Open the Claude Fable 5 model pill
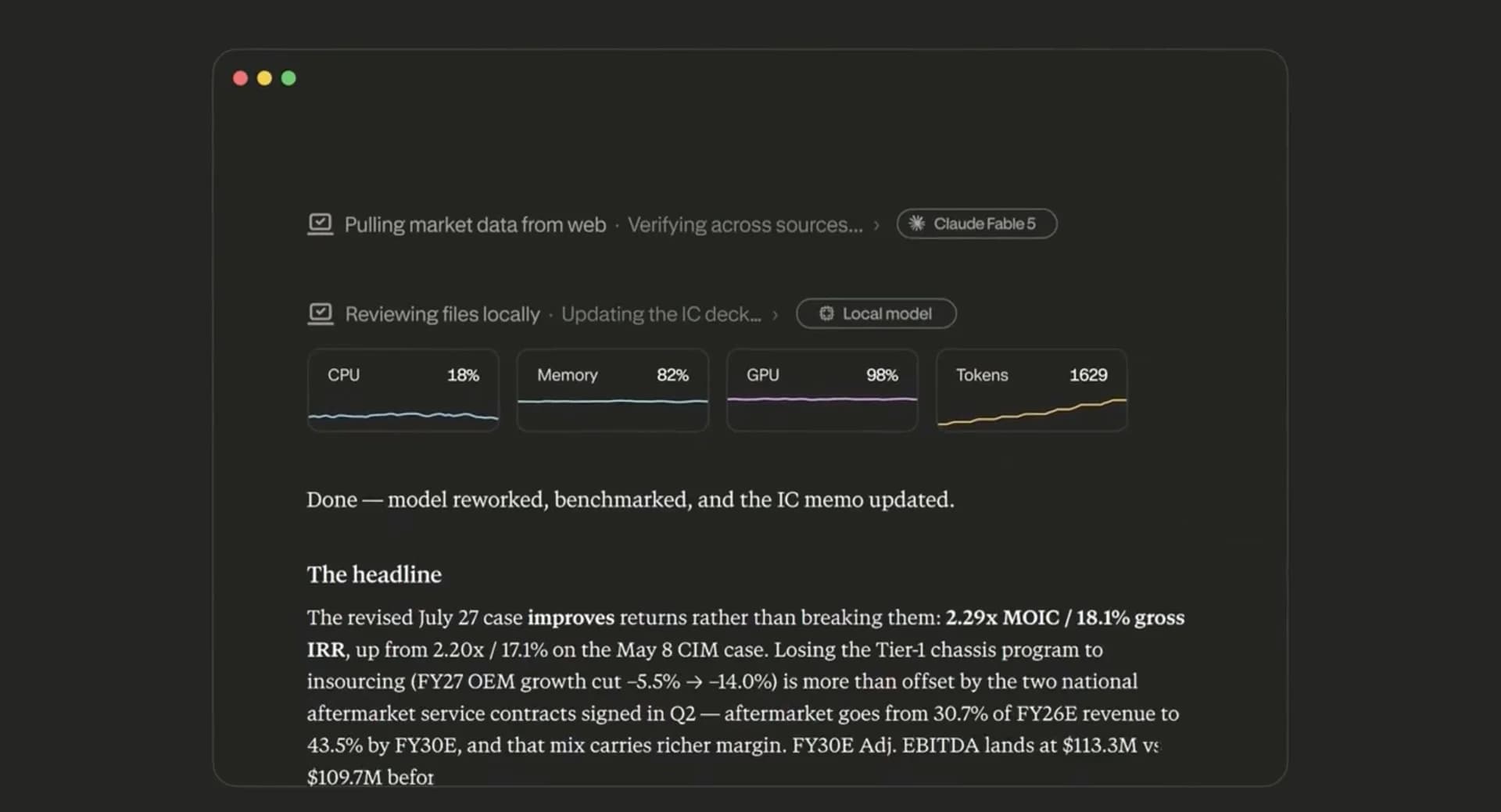 click(x=976, y=224)
